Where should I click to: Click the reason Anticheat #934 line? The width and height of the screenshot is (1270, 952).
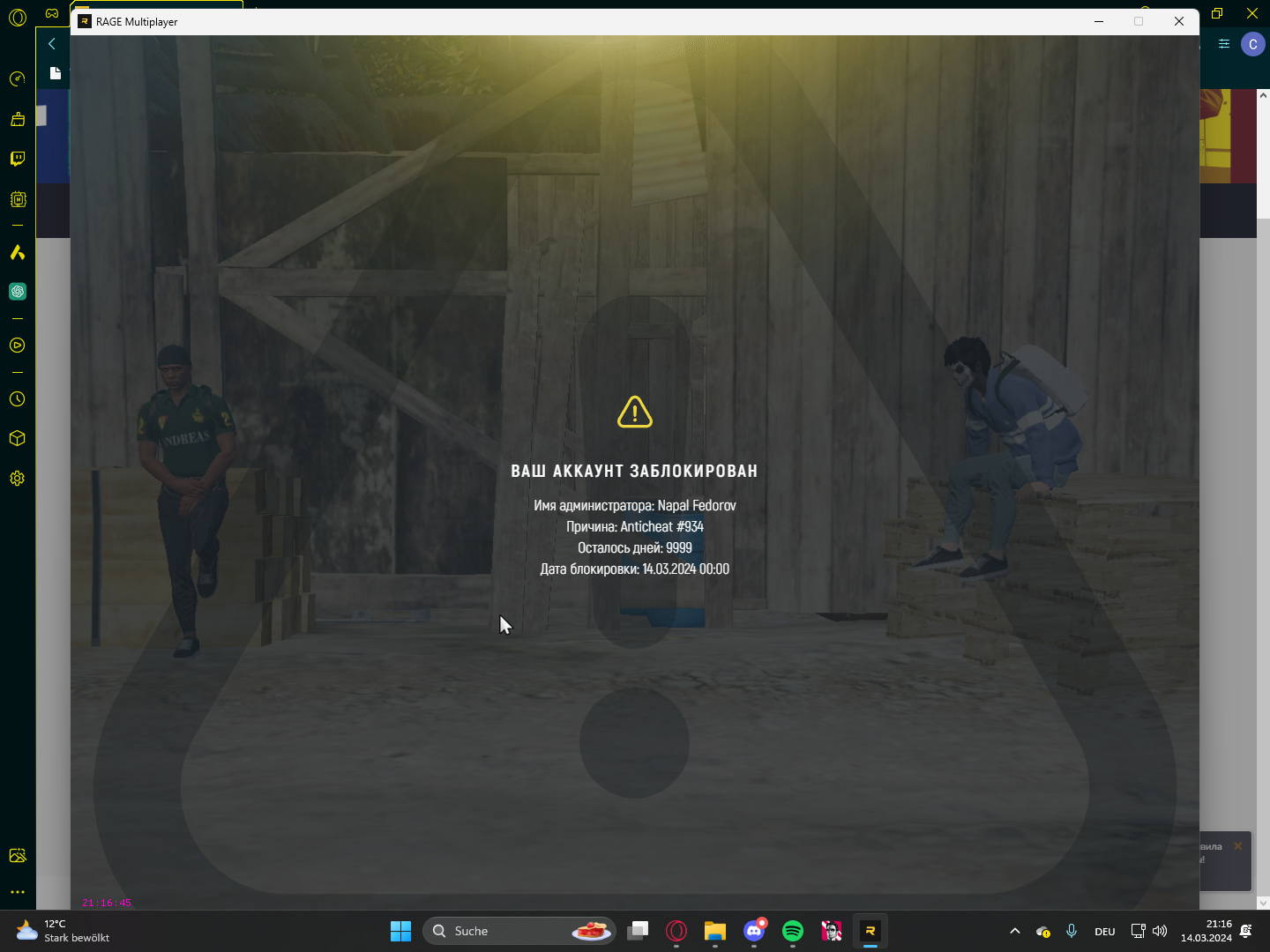635,526
